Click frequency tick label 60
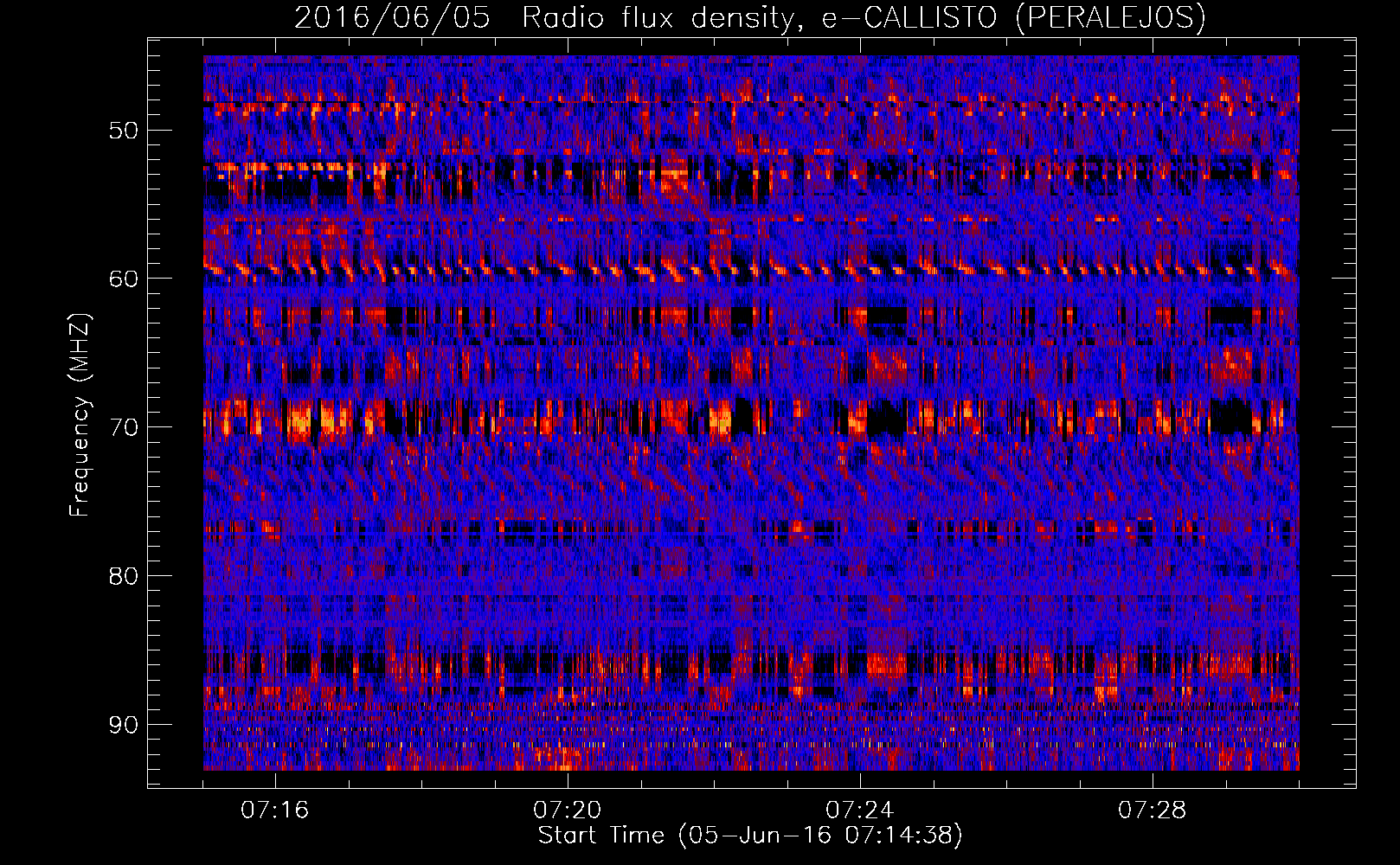The width and height of the screenshot is (1400, 865). 122,279
